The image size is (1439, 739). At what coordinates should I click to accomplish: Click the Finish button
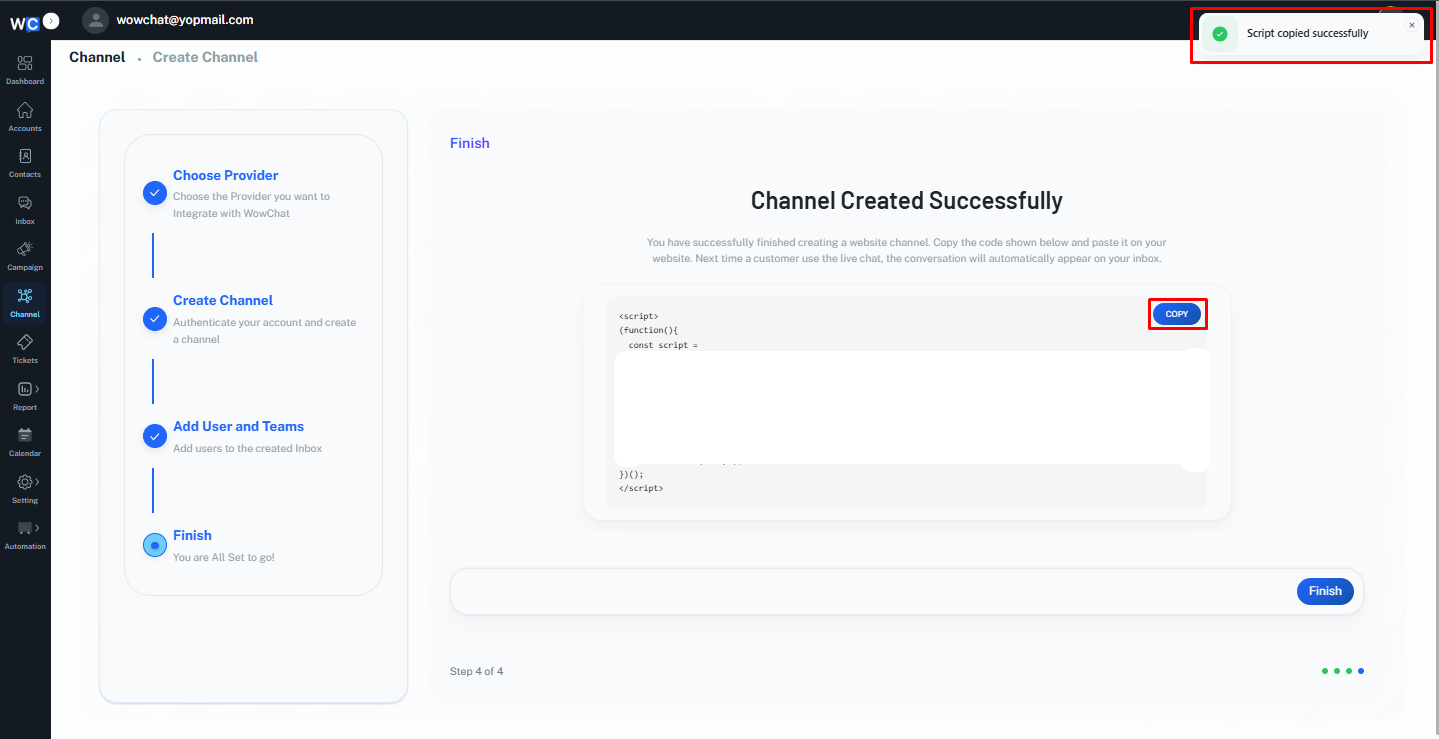click(1325, 591)
